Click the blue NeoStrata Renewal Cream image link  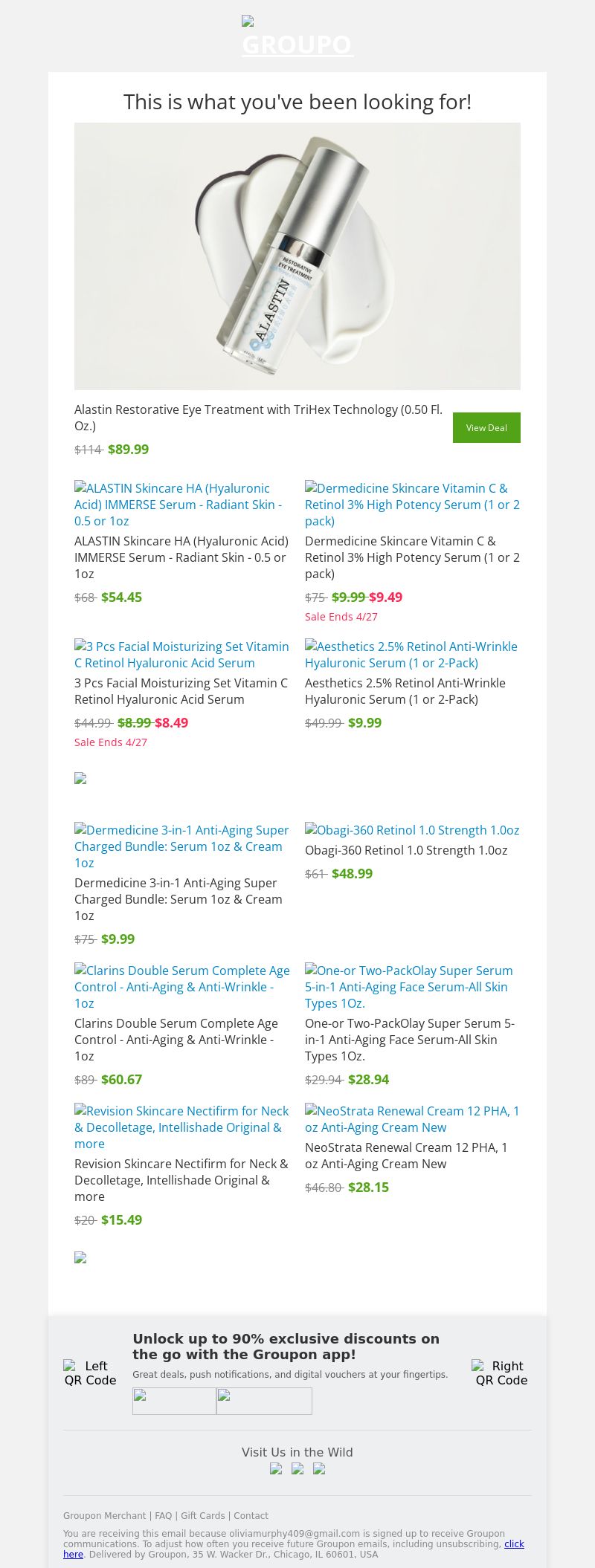tap(412, 1119)
